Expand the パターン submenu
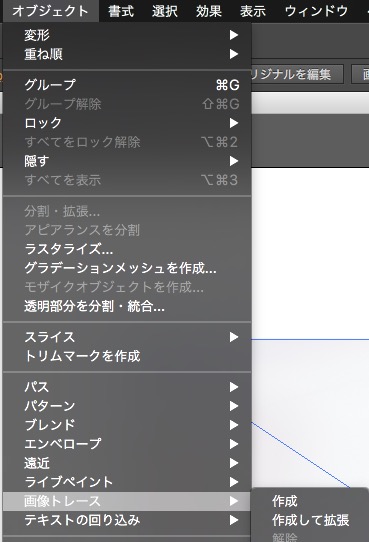The width and height of the screenshot is (369, 542). click(127, 406)
